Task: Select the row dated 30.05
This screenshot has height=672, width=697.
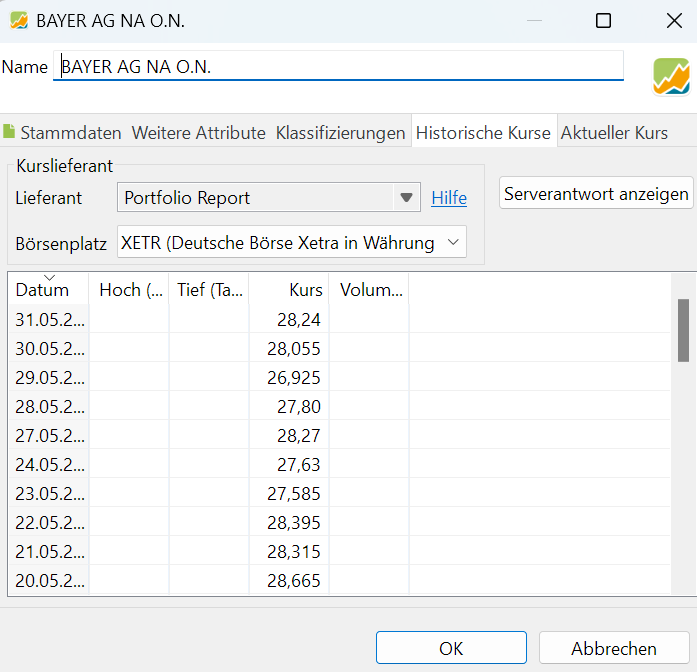Action: (340, 348)
